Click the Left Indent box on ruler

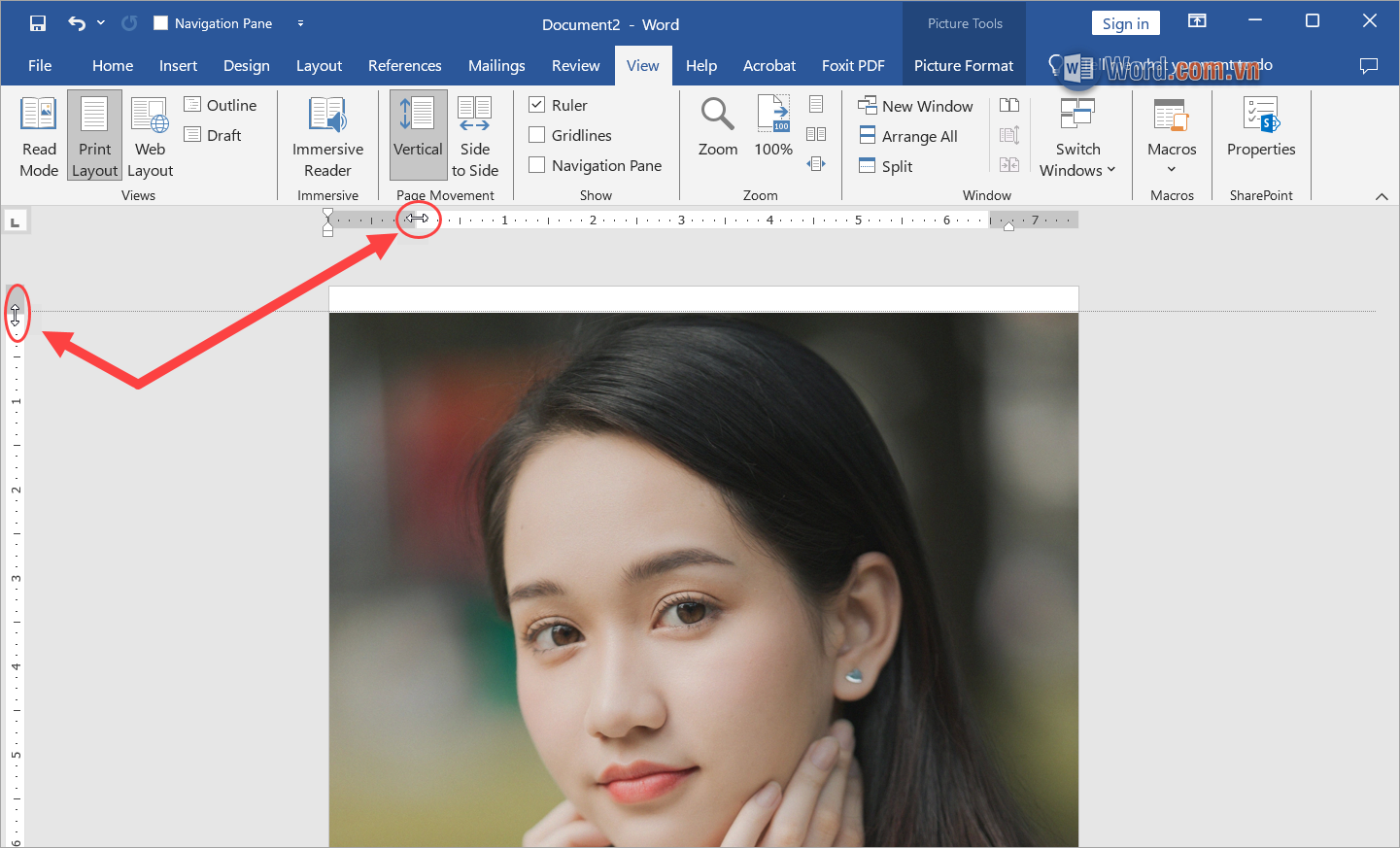pos(327,232)
